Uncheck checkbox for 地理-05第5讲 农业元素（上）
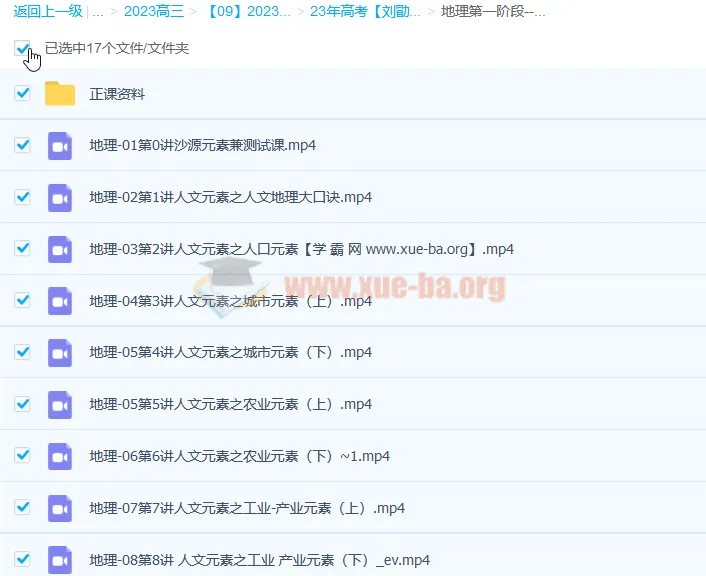Screen dimensions: 706x576 [x=23, y=404]
